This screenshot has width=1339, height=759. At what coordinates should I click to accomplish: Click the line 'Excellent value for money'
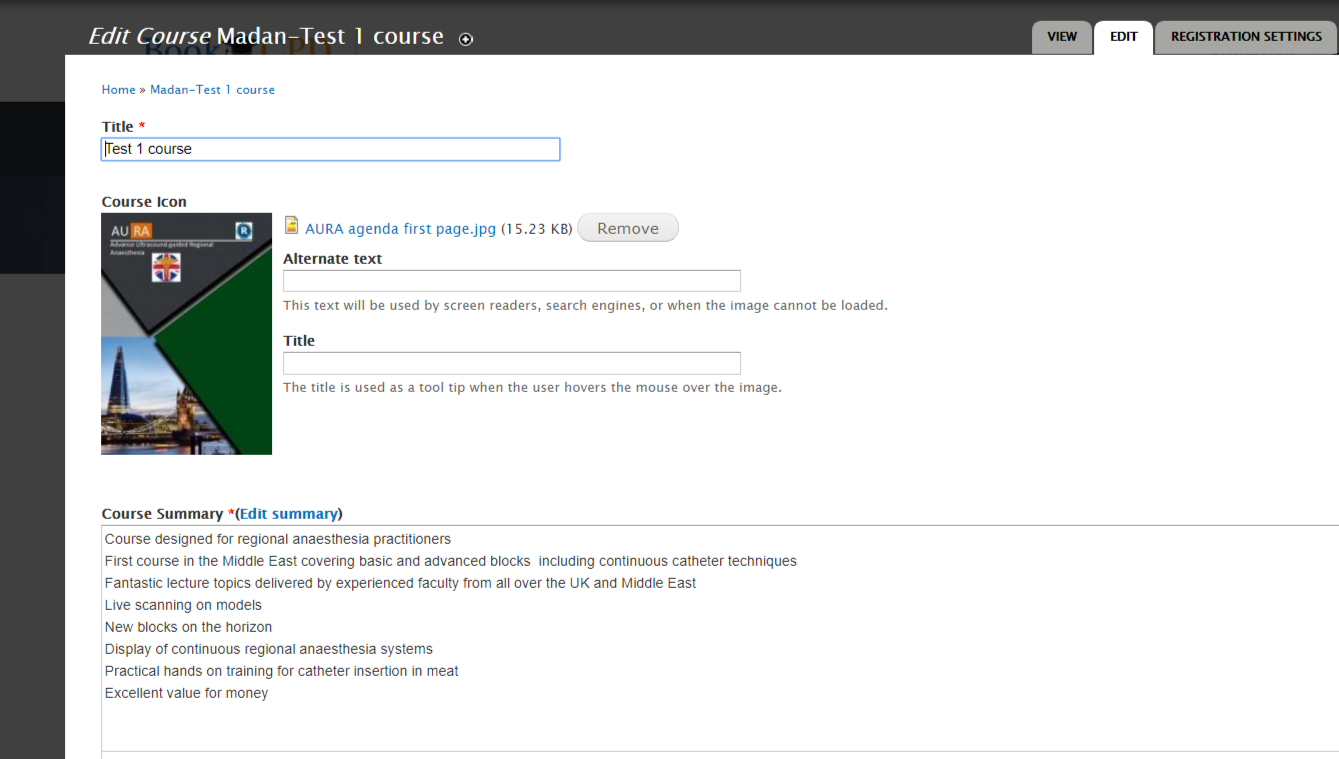[x=186, y=693]
